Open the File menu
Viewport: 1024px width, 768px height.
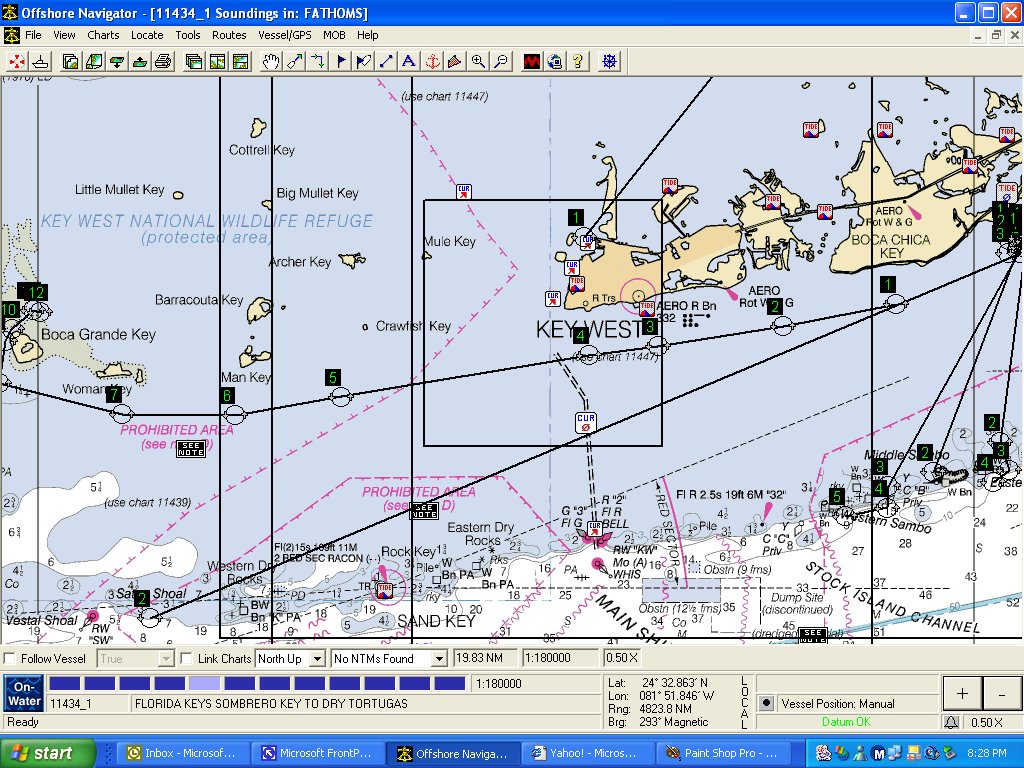pos(33,35)
